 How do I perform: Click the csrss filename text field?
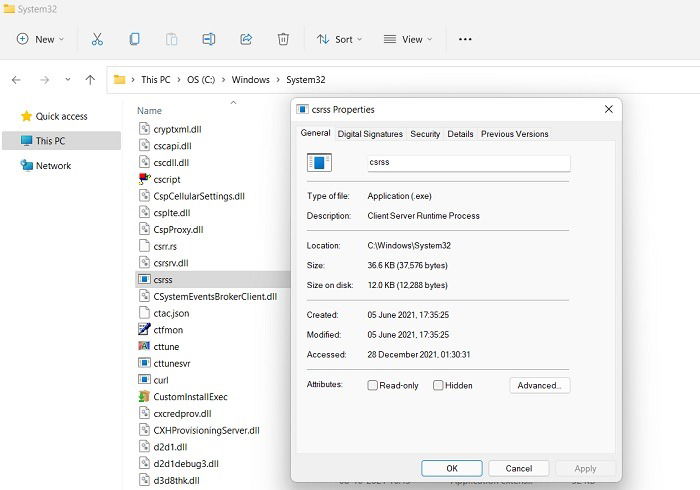(x=468, y=162)
